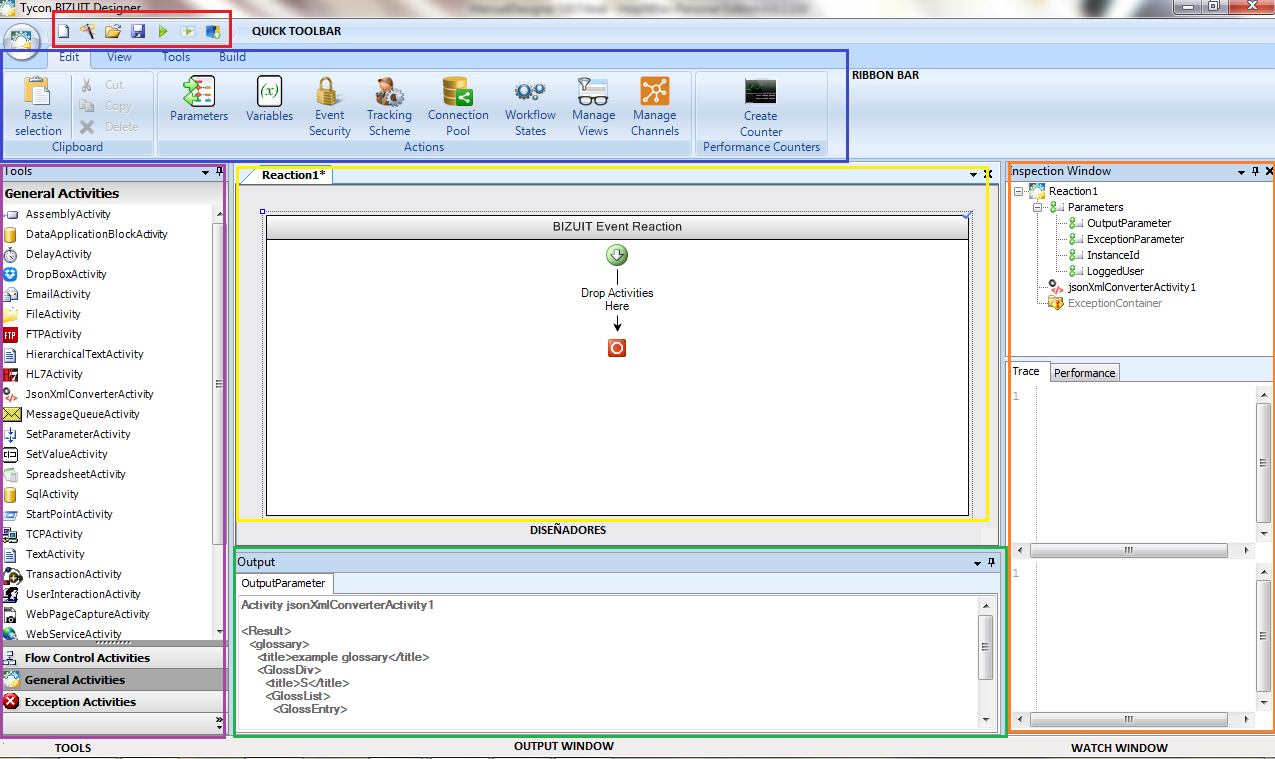Open a file via quick toolbar folder icon
This screenshot has height=759, width=1275.
[113, 32]
